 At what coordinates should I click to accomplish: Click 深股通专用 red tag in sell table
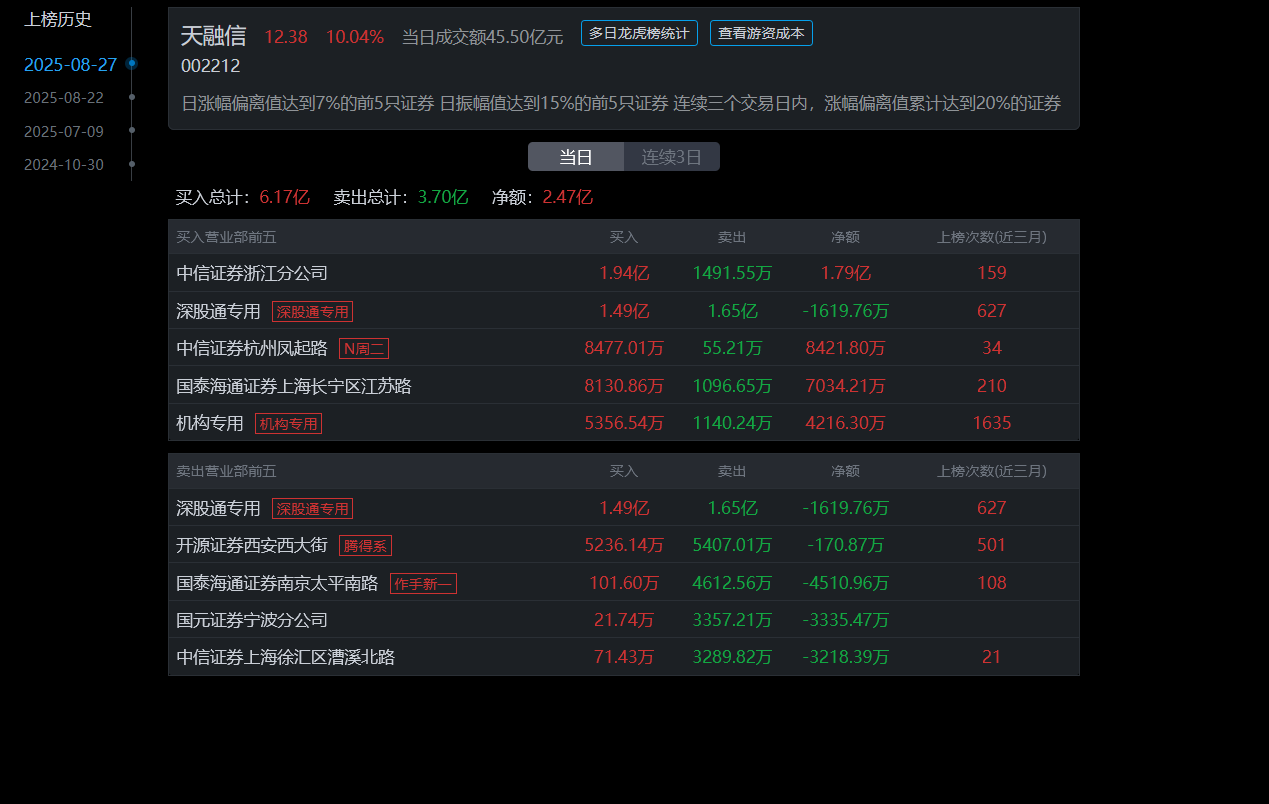coord(312,508)
